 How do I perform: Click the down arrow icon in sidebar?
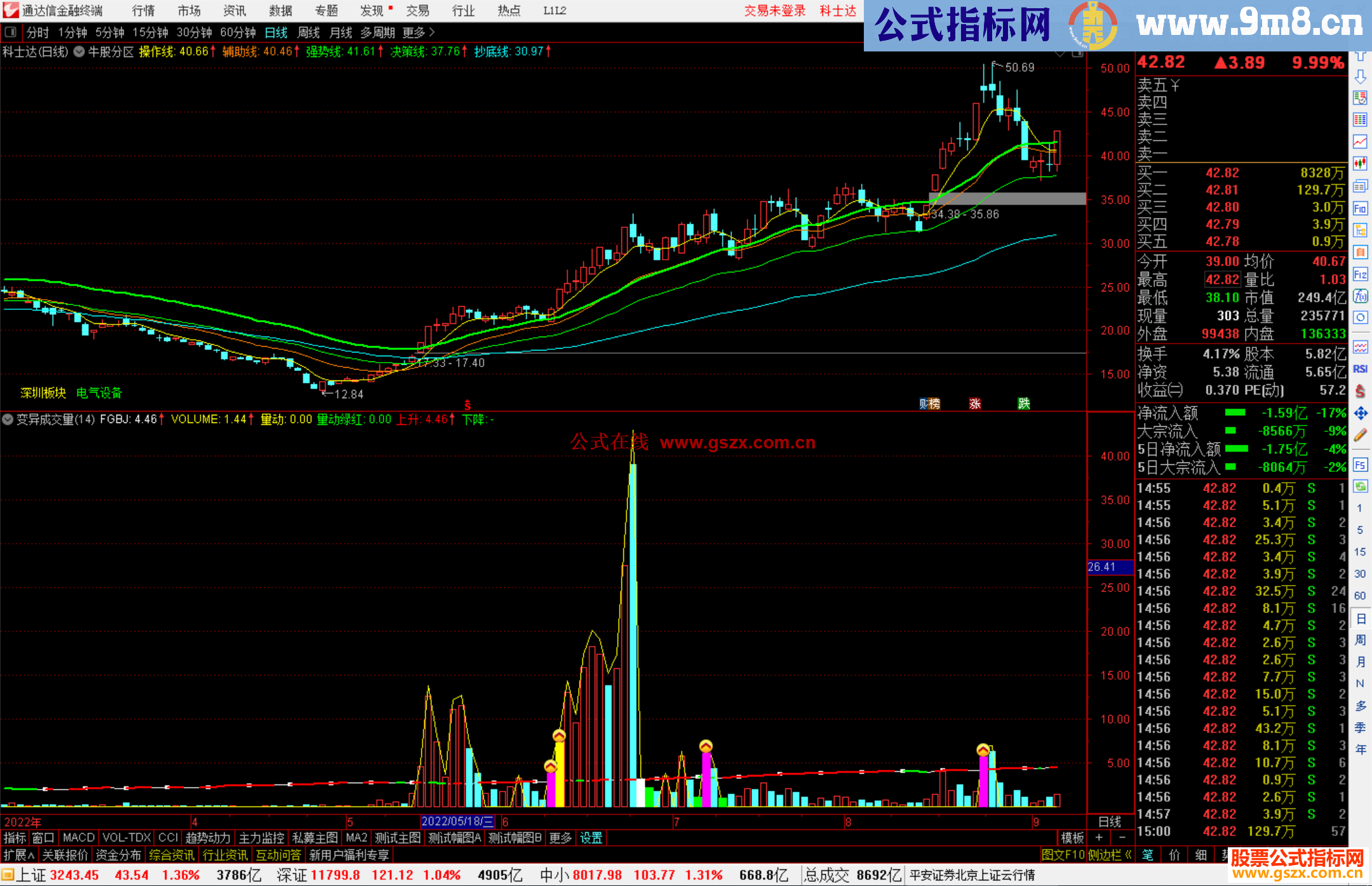[x=1360, y=77]
